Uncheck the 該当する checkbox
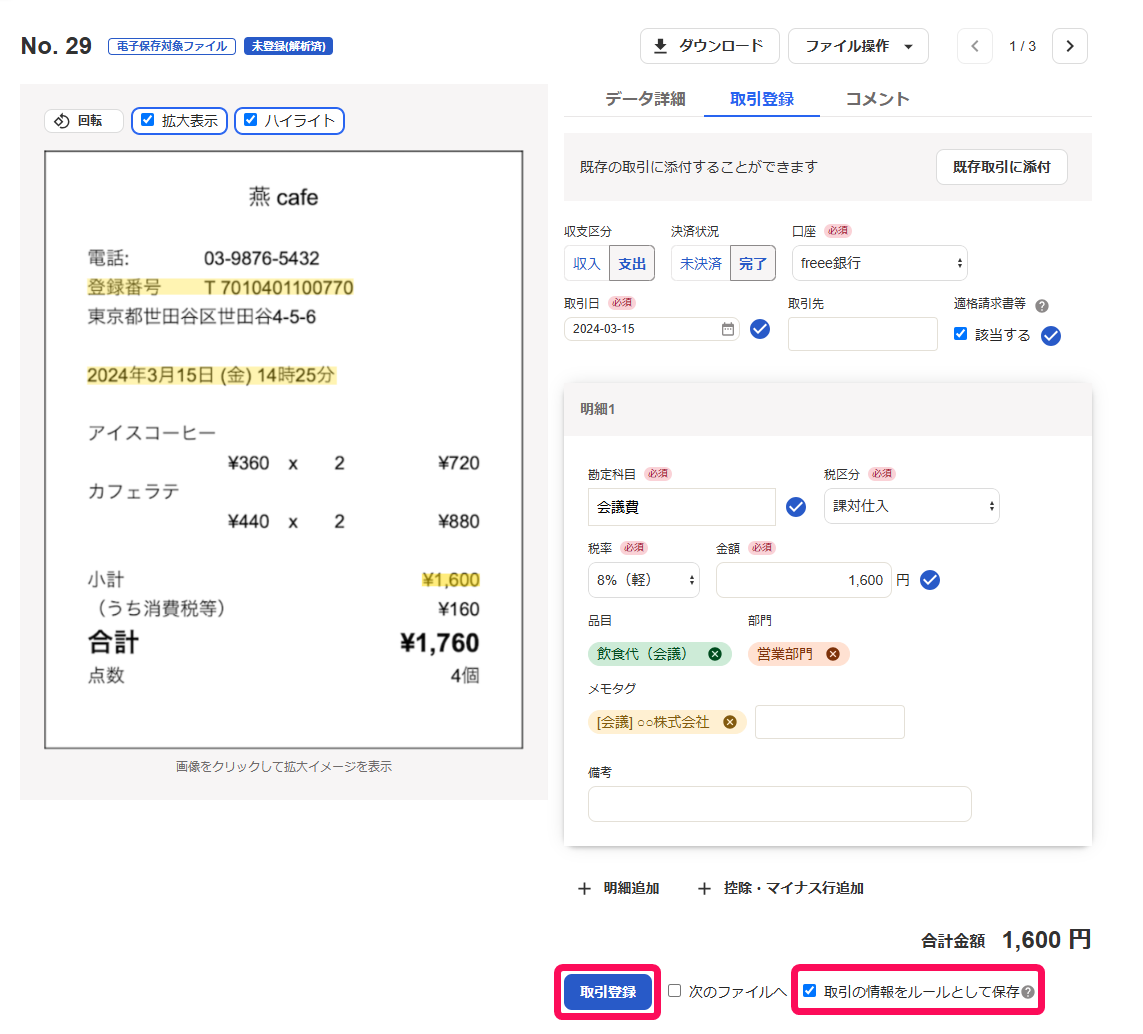Screen dimensions: 1143x1034 point(961,333)
